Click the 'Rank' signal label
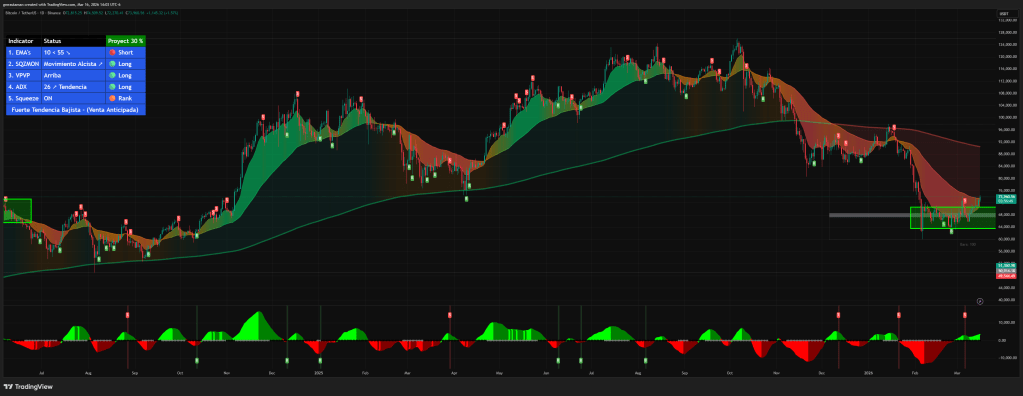The width and height of the screenshot is (1023, 396). [125, 98]
